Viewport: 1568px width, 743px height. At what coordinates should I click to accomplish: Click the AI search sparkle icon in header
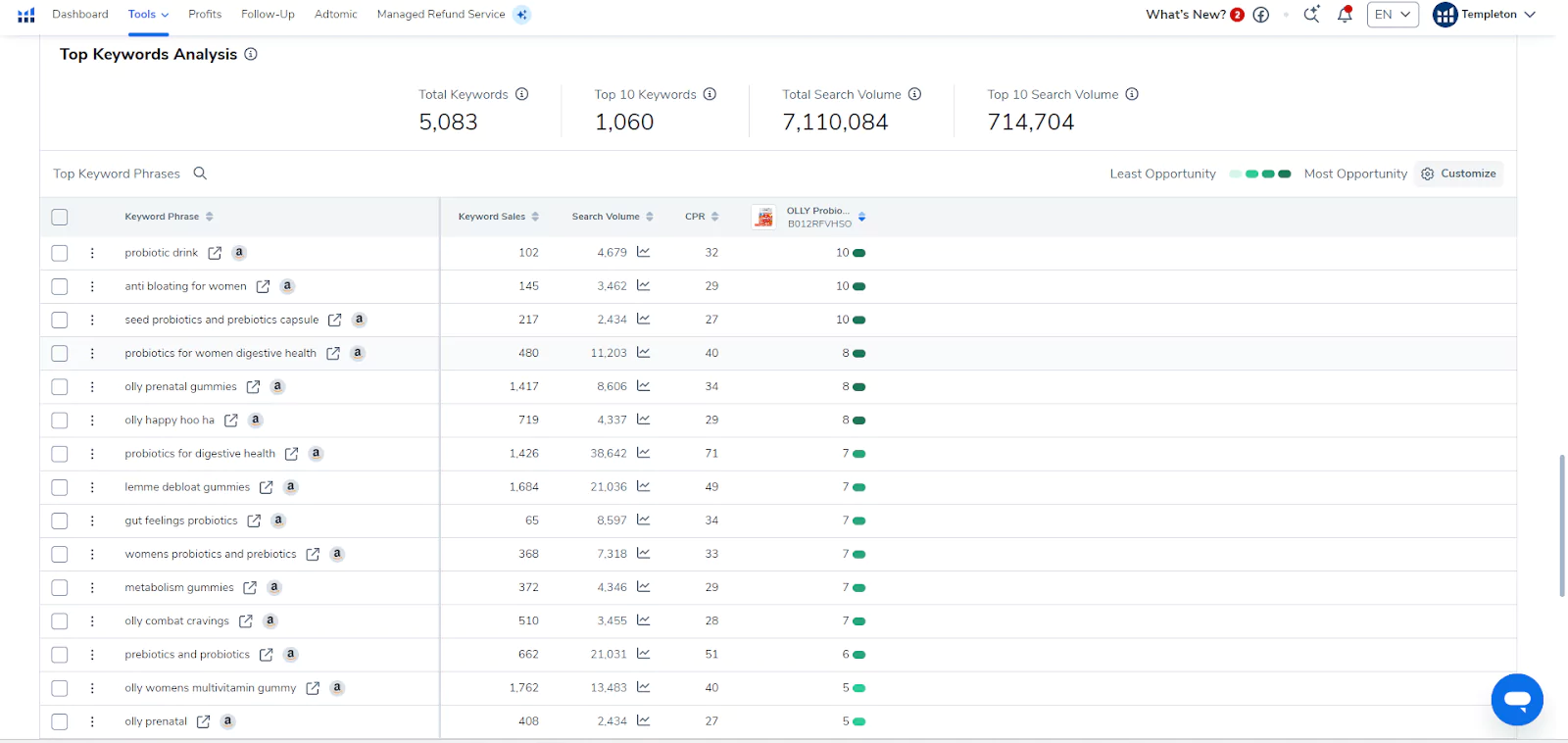click(1311, 15)
